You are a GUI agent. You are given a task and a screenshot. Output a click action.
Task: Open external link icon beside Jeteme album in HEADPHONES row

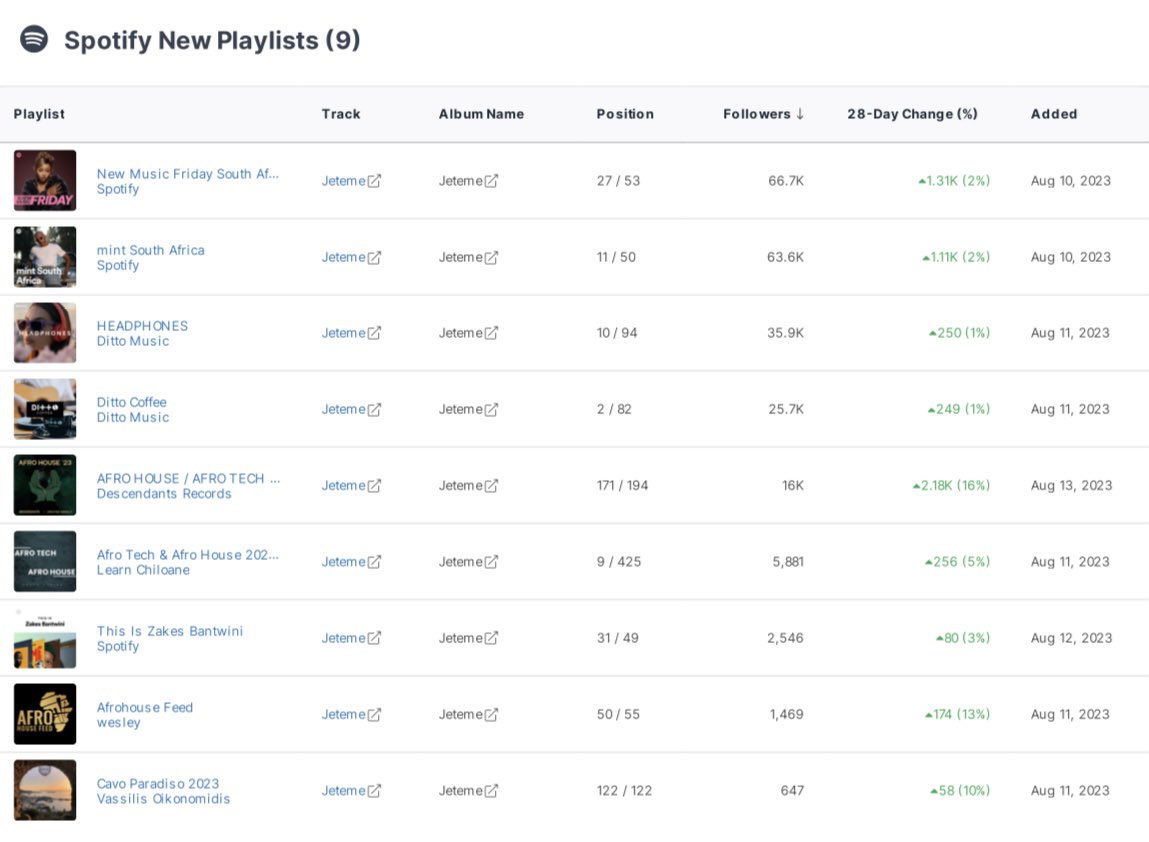[x=491, y=333]
